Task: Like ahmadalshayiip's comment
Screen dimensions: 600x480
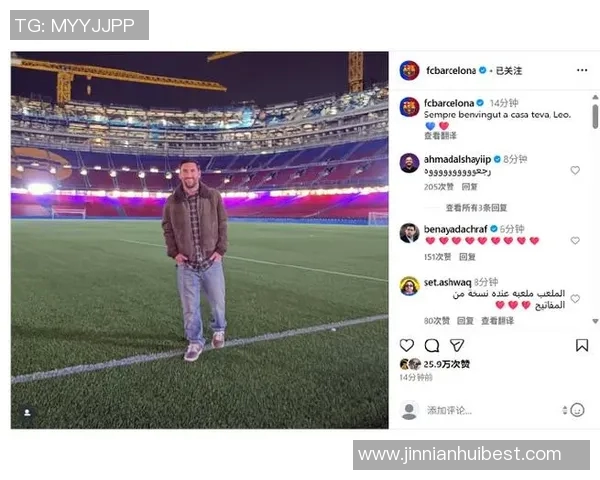Action: click(575, 170)
